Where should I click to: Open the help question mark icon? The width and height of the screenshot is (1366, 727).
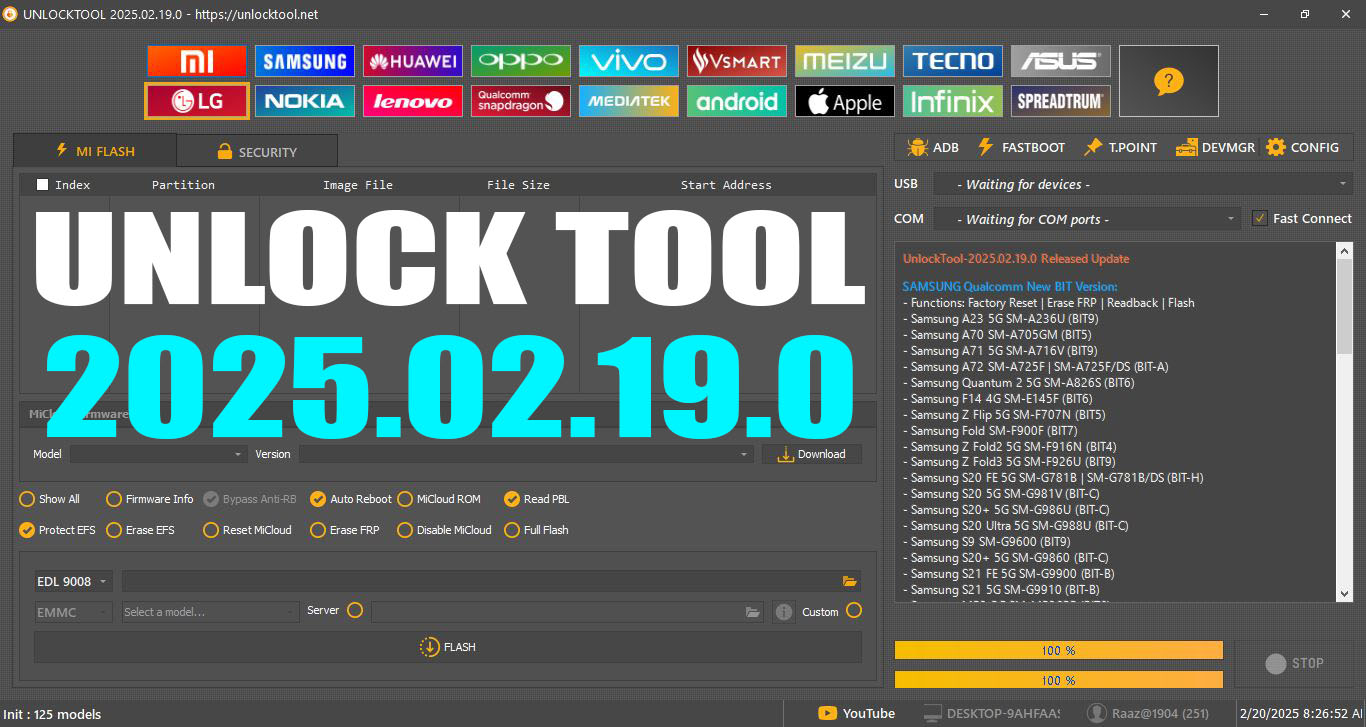click(x=1168, y=81)
